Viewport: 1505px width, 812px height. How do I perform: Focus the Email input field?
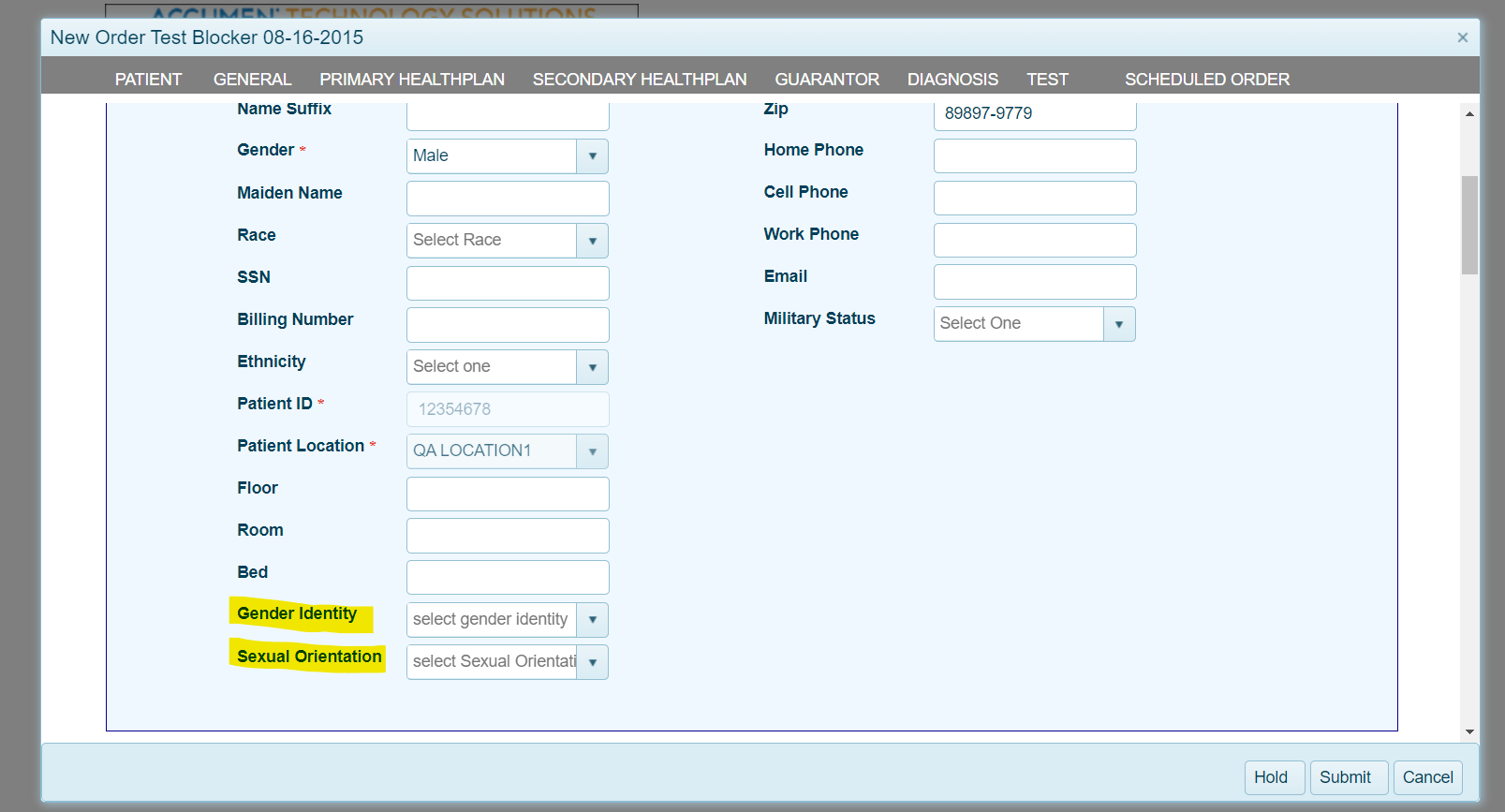coord(1034,282)
